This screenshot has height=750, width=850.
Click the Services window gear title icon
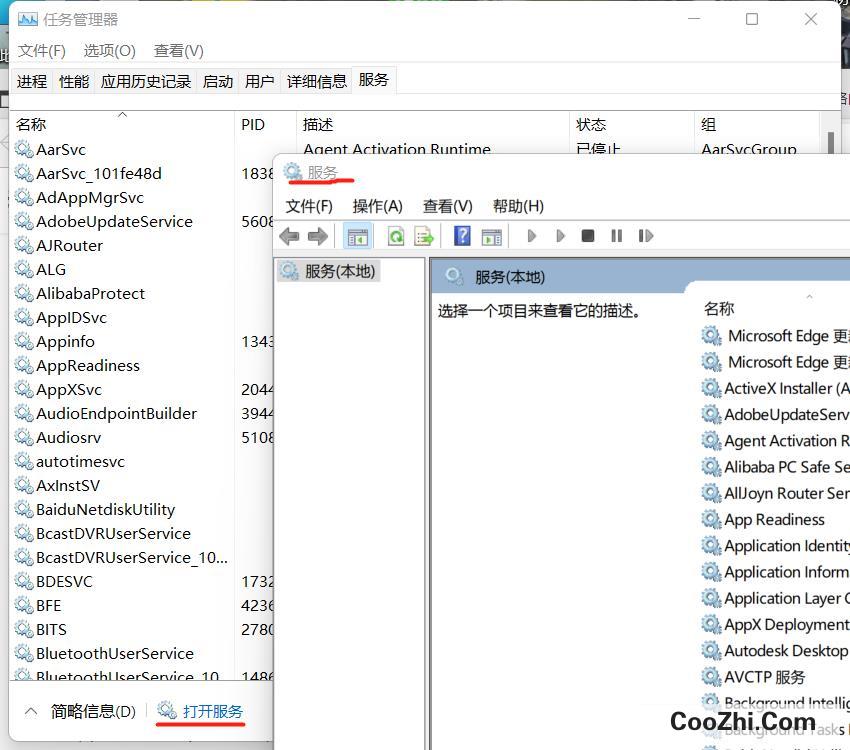293,172
